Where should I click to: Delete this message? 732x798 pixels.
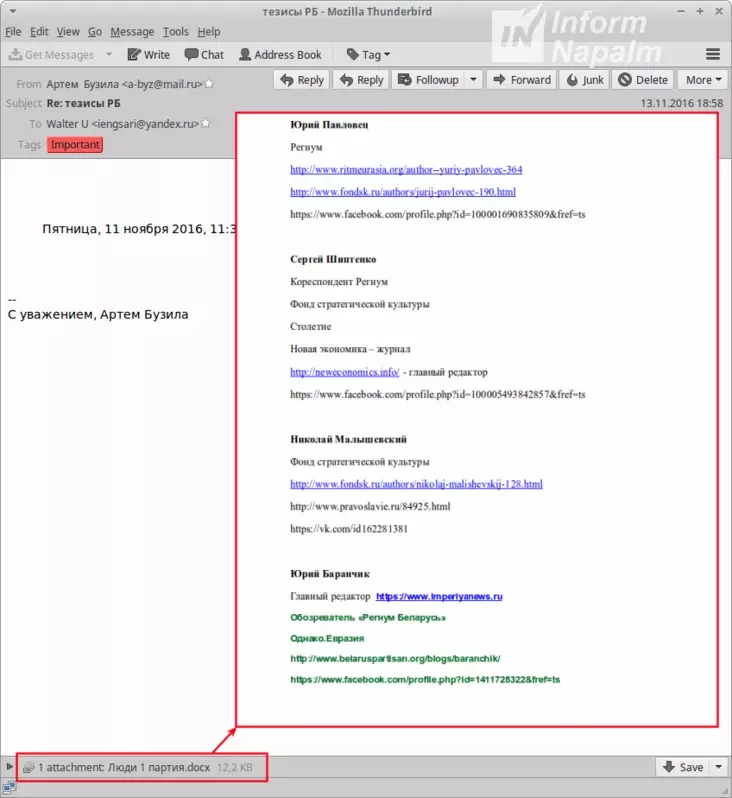pos(643,80)
